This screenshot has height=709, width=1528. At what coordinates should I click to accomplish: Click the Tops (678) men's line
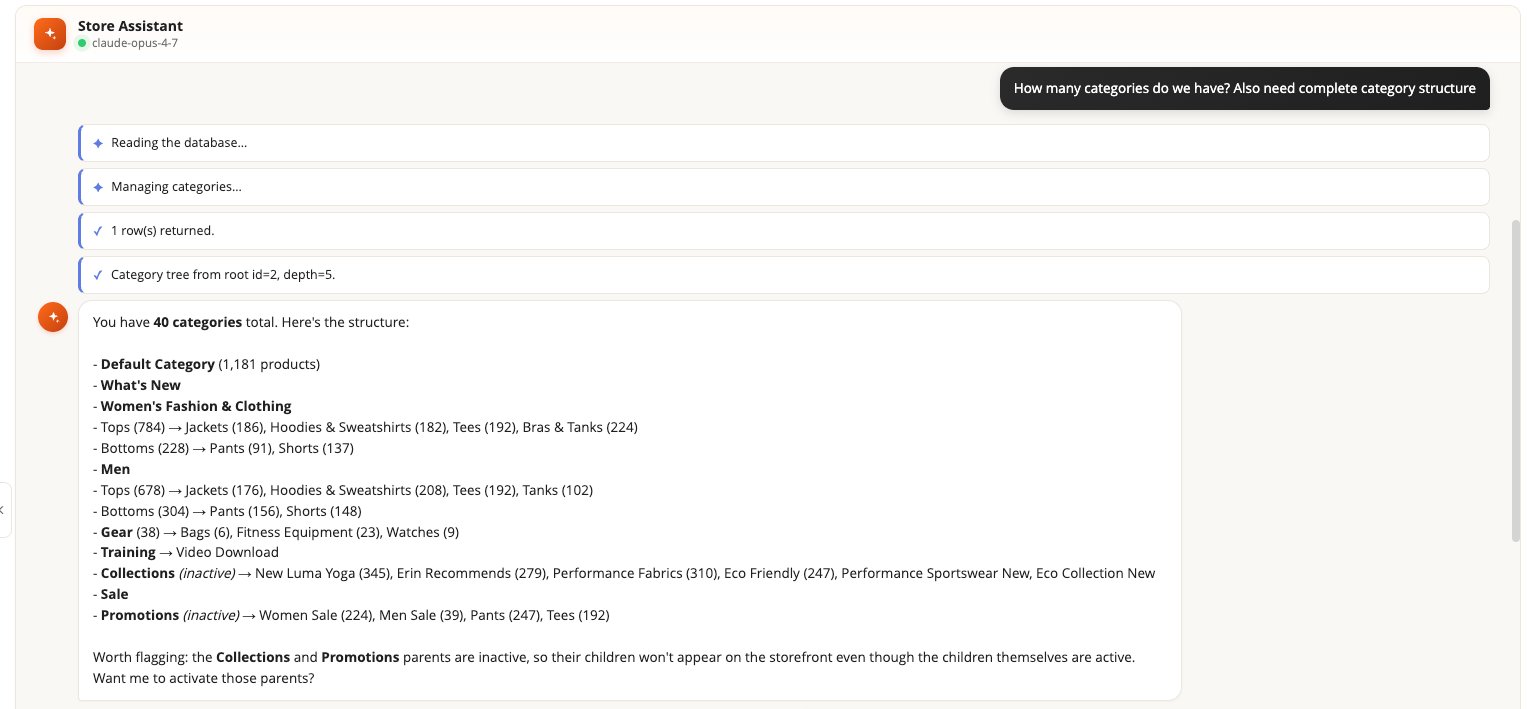(x=343, y=490)
